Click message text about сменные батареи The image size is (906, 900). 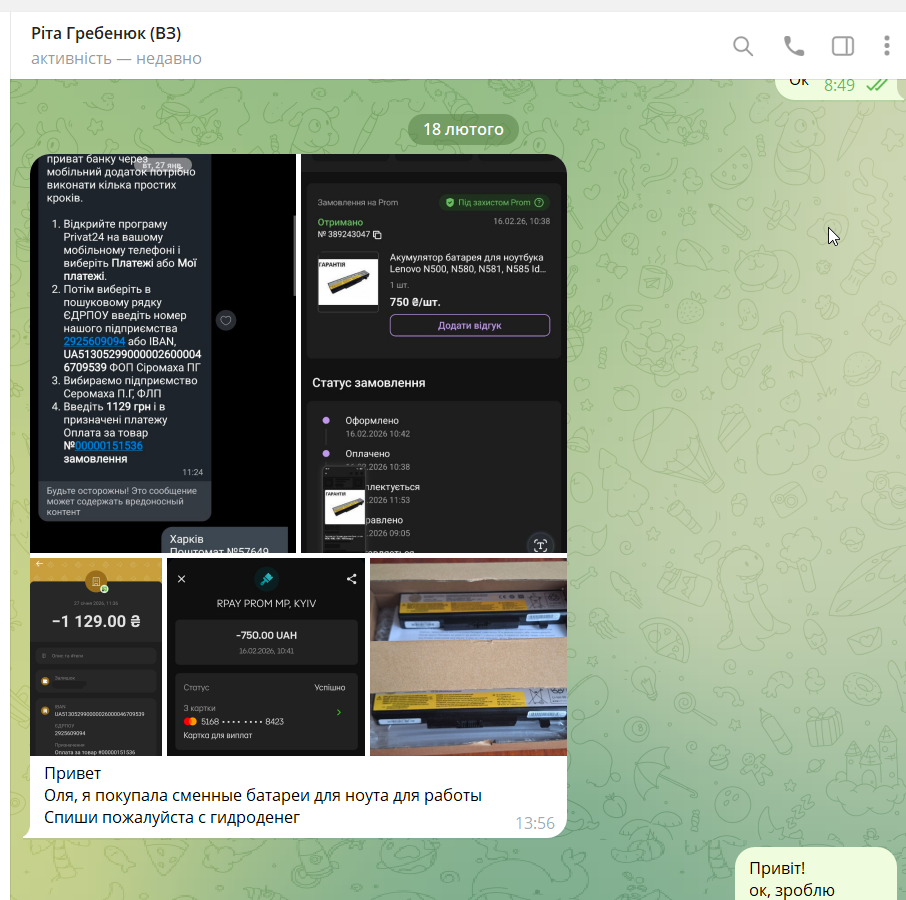tap(263, 795)
